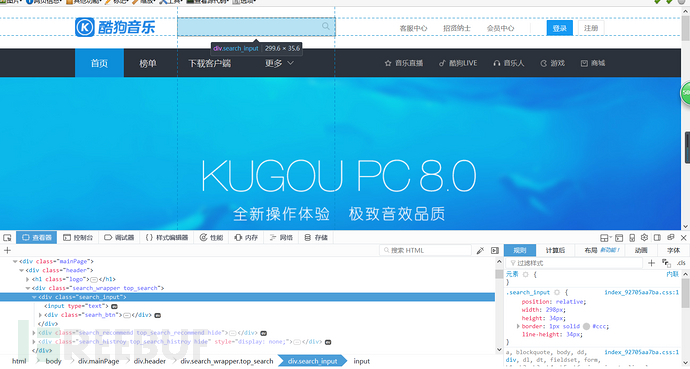Switch to 字体 fonts tab
690x369 pixels.
tap(673, 250)
